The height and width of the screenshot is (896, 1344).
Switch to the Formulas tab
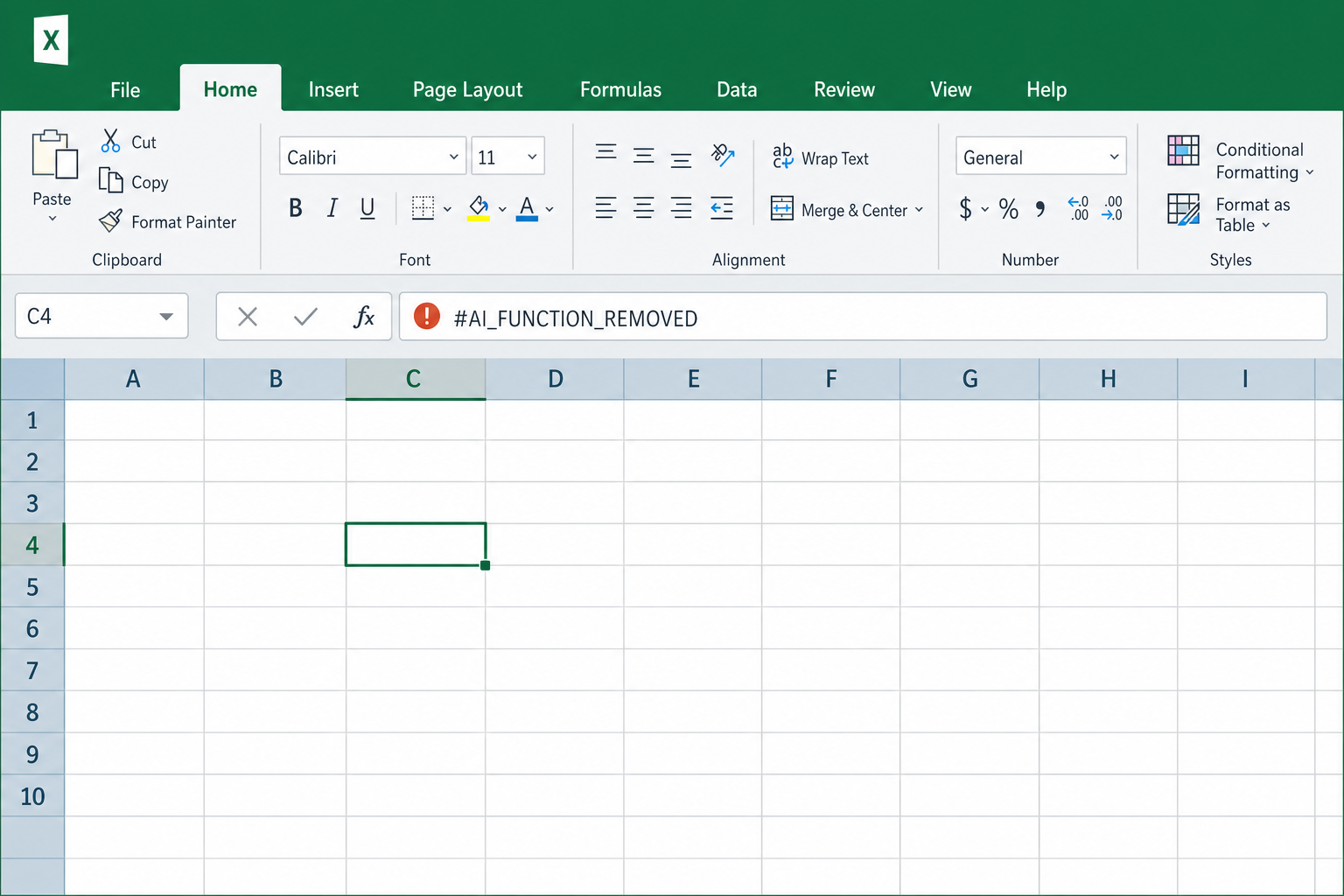pos(620,89)
